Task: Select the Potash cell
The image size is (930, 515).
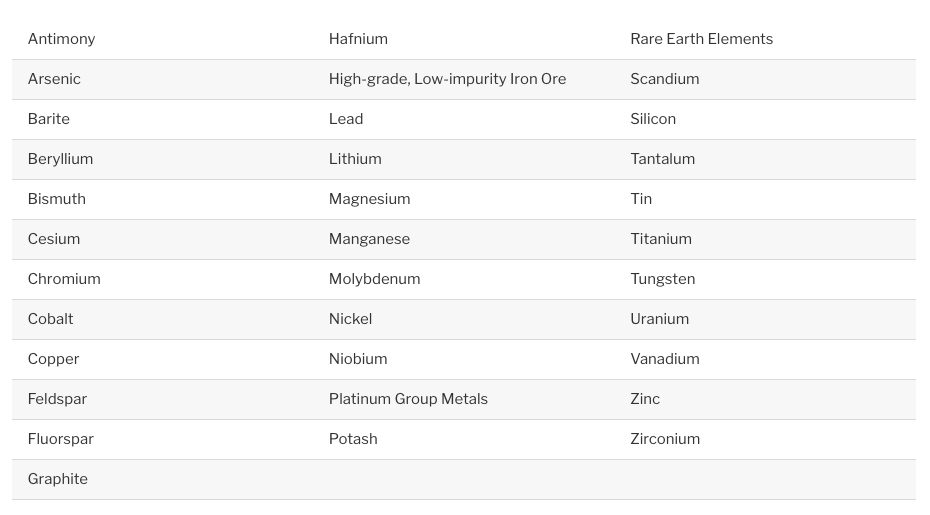Action: 353,439
